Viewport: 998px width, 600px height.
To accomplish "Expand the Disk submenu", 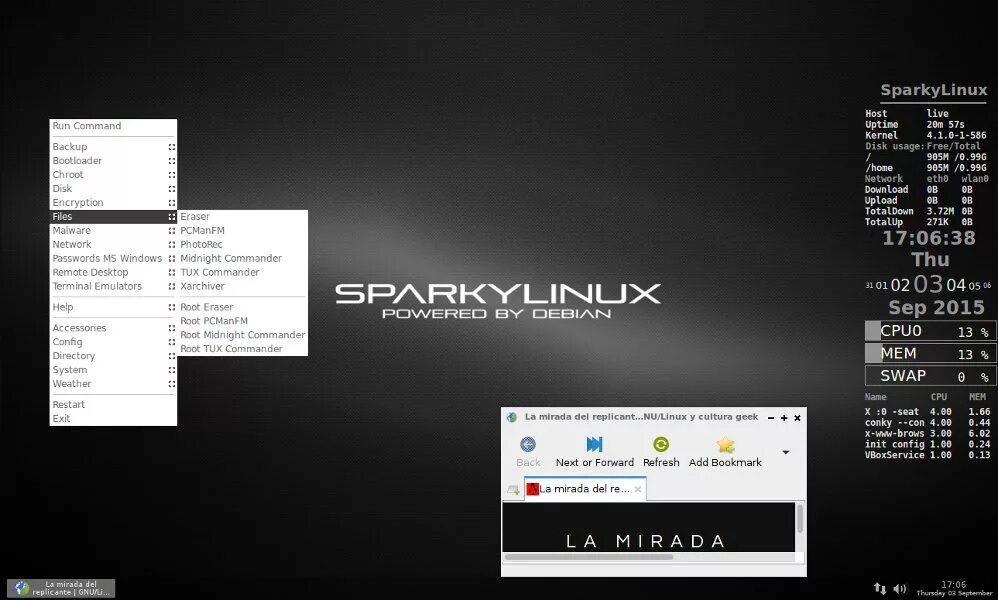I will pyautogui.click(x=113, y=188).
